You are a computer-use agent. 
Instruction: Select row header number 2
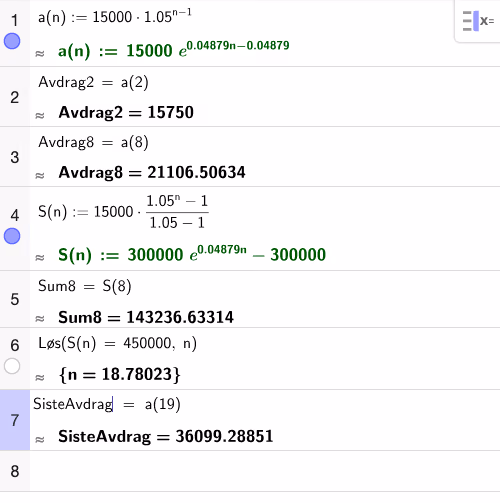tap(15, 97)
